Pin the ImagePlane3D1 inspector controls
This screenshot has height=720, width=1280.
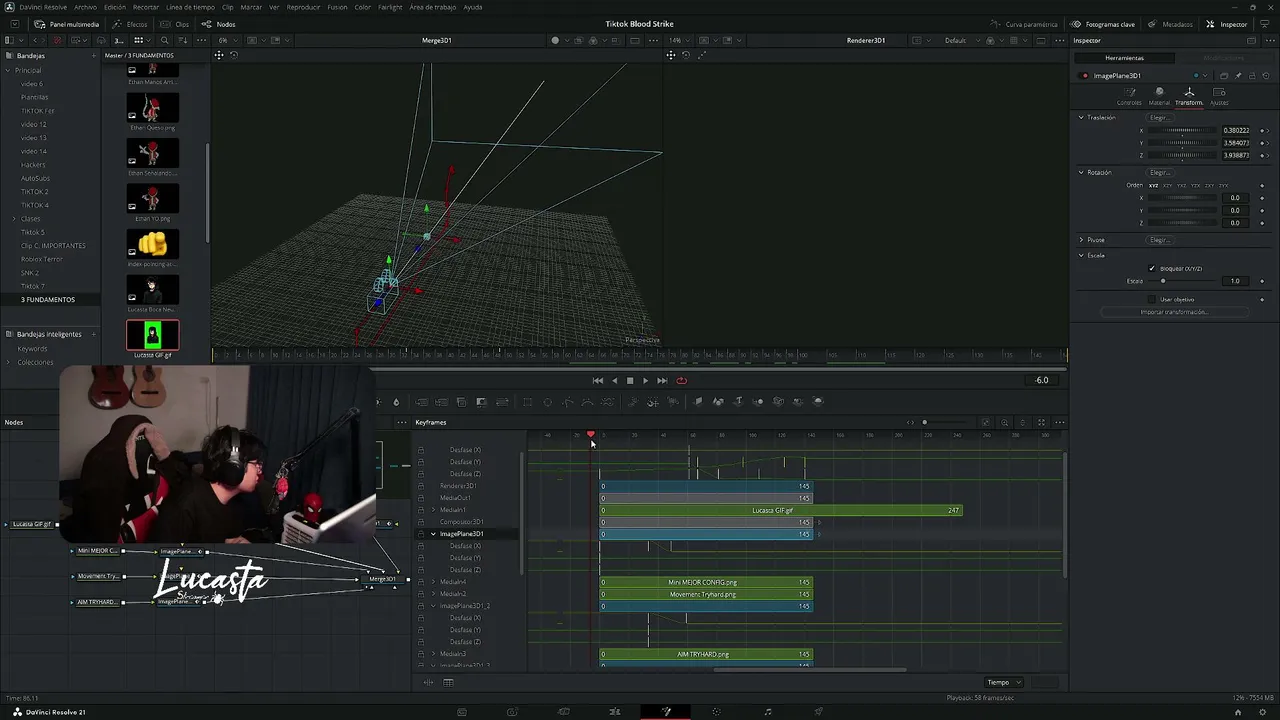(1238, 76)
